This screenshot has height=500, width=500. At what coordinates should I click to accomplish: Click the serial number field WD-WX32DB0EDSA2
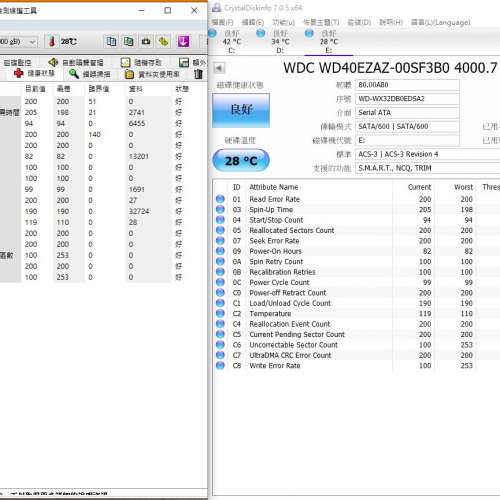tap(407, 99)
